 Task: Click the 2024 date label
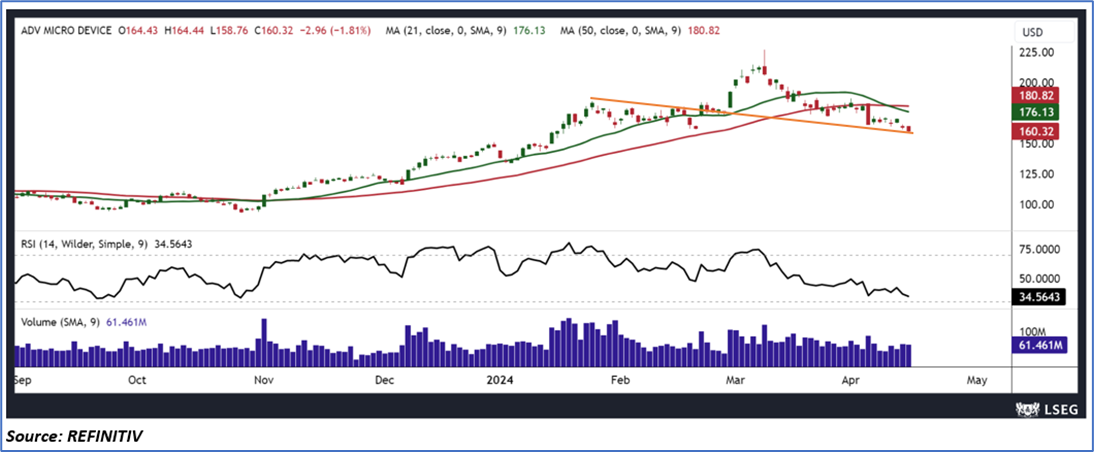[x=500, y=380]
